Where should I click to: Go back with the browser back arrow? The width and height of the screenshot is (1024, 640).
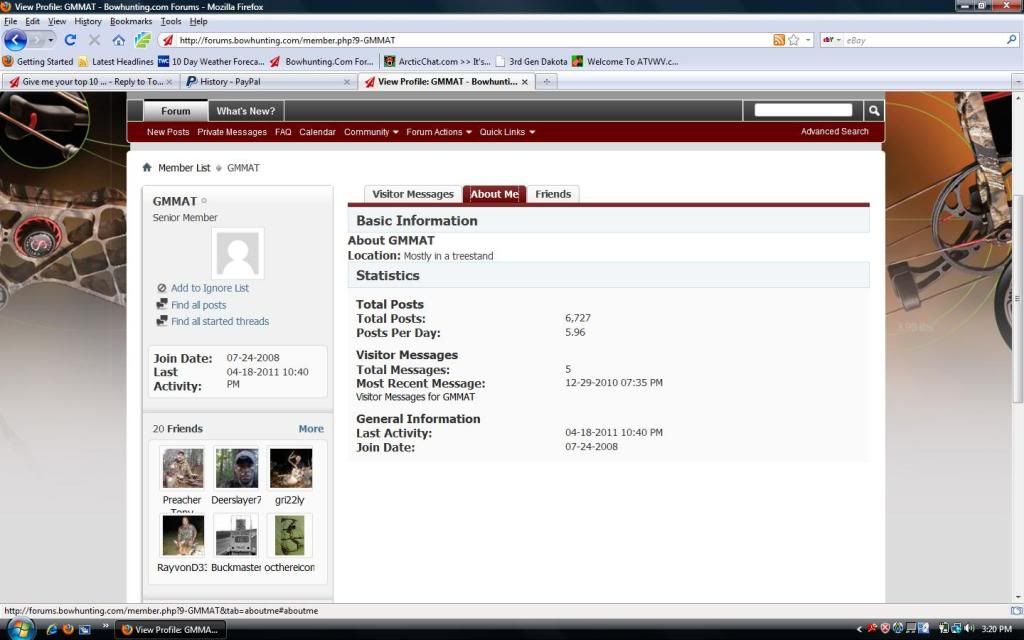[16, 40]
